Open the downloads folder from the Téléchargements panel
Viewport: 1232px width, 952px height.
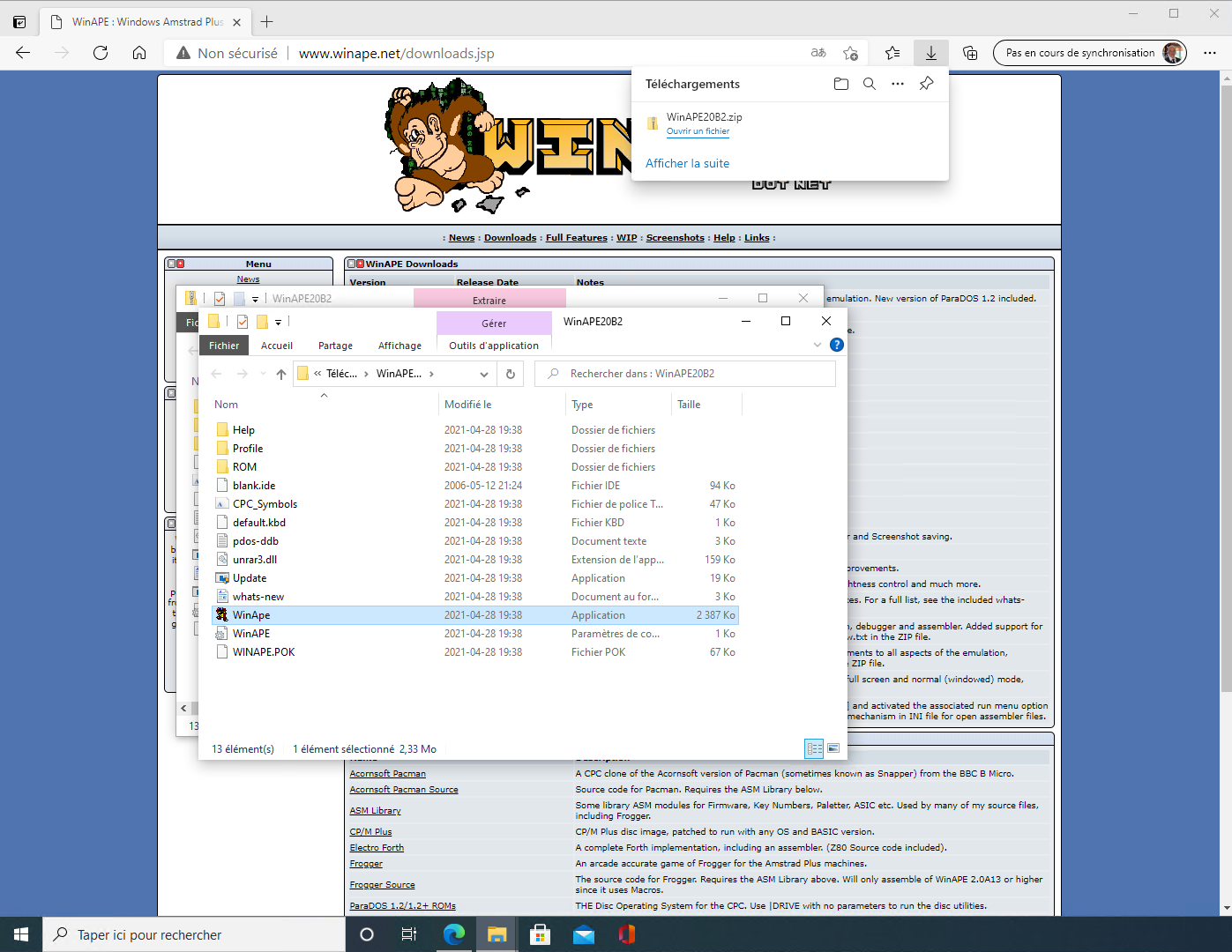coord(840,84)
